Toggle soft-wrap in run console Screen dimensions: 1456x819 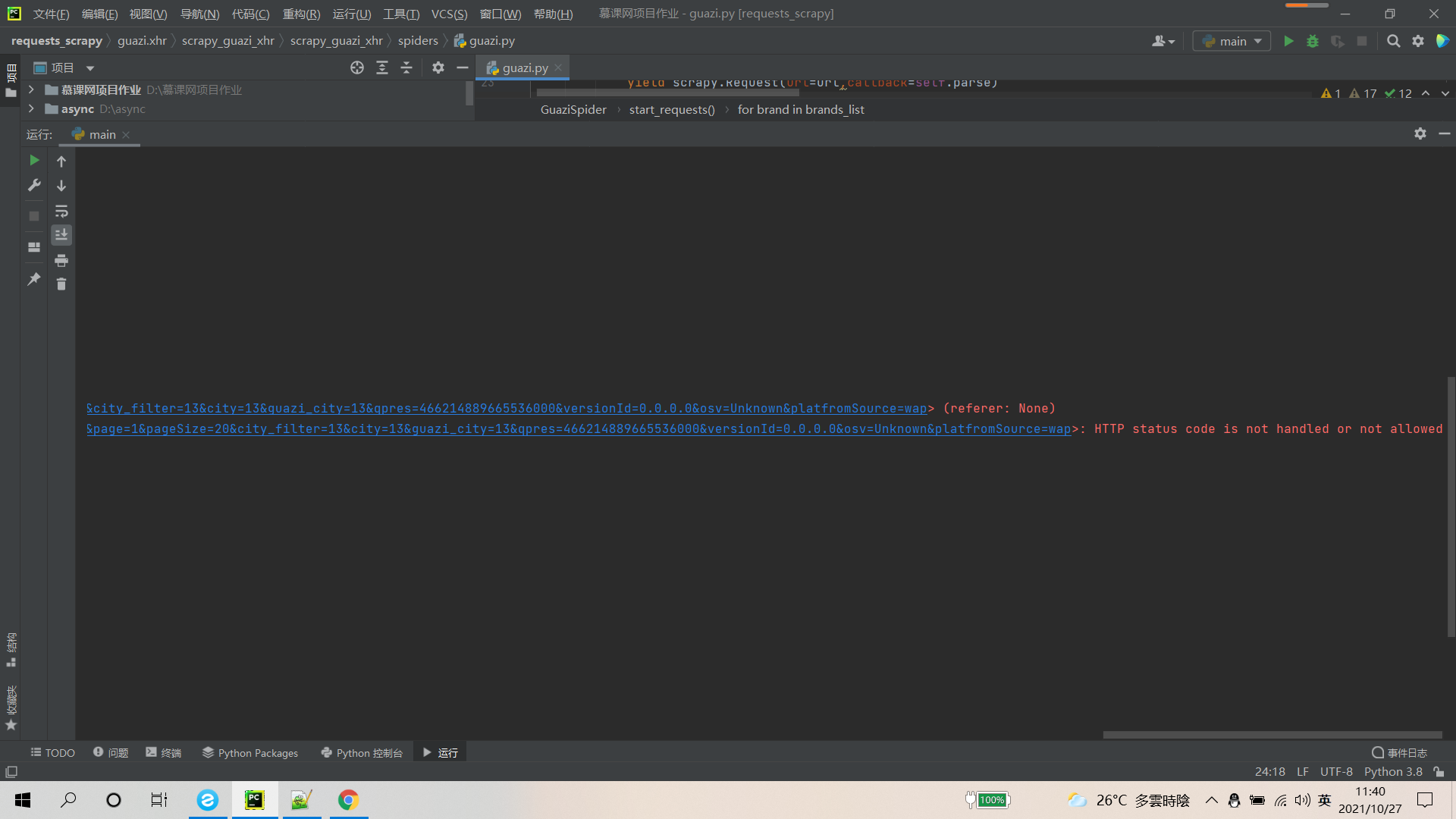click(x=61, y=212)
